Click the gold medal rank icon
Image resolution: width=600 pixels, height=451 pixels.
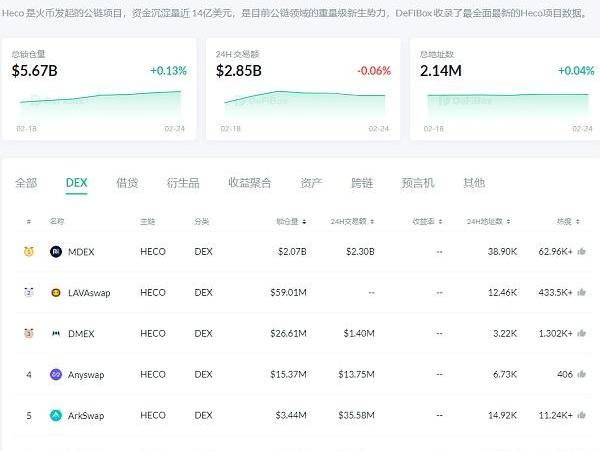coord(29,252)
